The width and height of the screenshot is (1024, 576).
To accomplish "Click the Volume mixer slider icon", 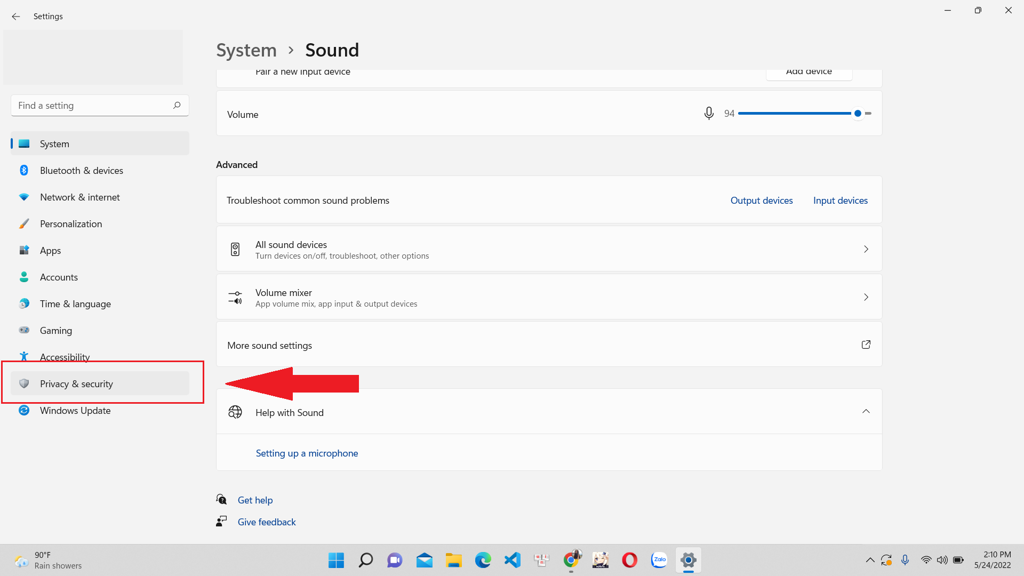I will point(235,298).
